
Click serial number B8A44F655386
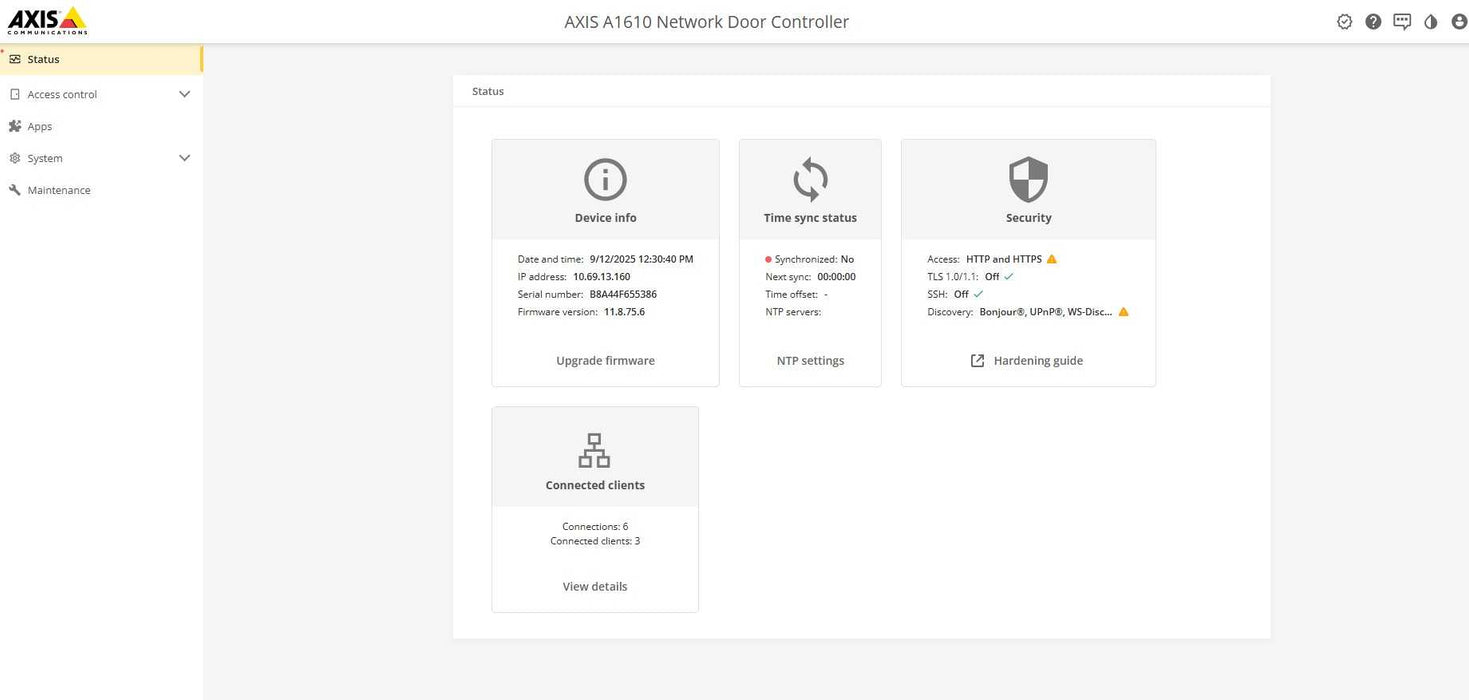tap(623, 294)
